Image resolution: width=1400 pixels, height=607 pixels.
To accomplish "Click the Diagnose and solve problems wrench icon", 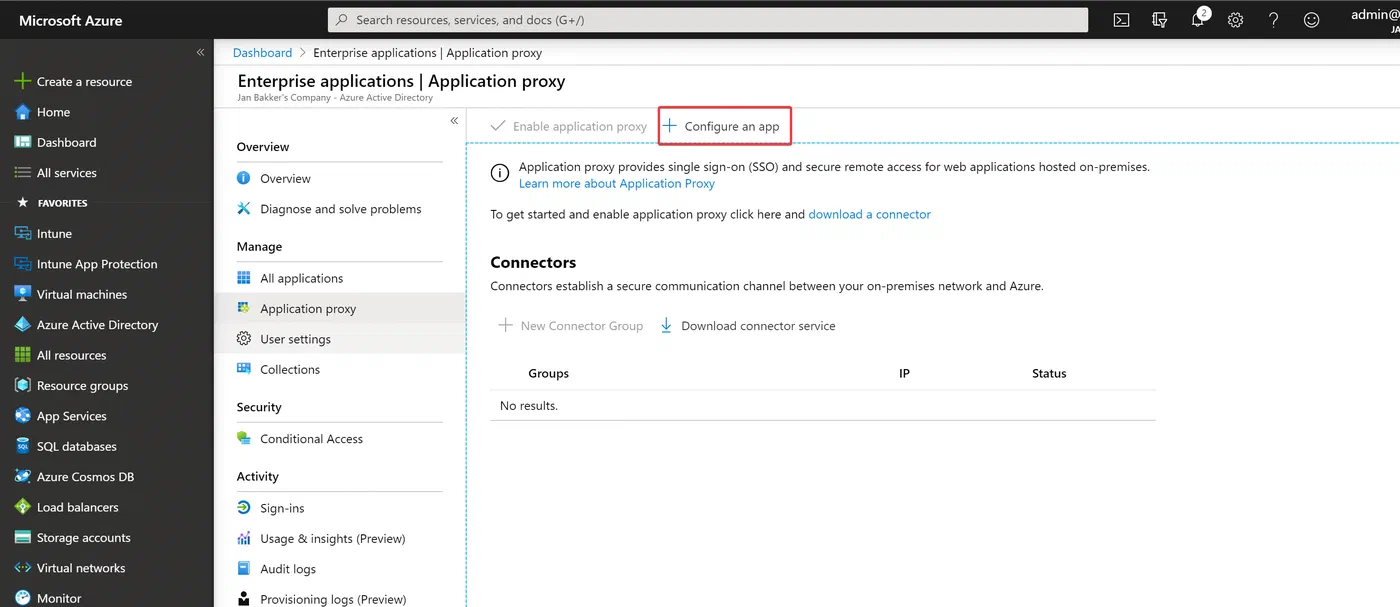I will coord(243,209).
